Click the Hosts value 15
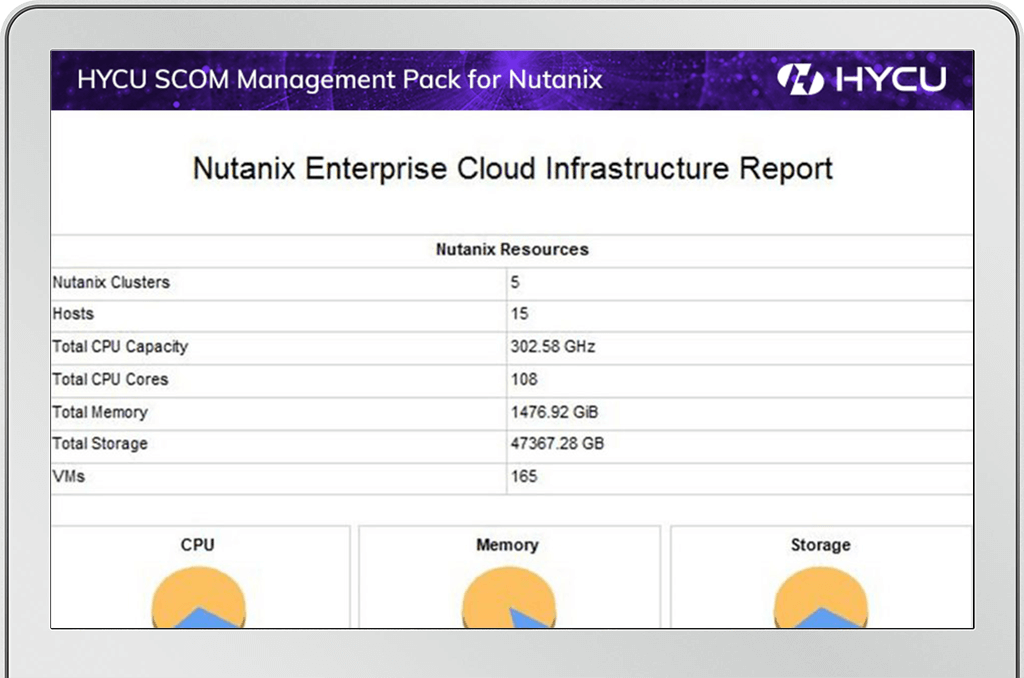Screen dimensions: 1024x678 coord(519,314)
